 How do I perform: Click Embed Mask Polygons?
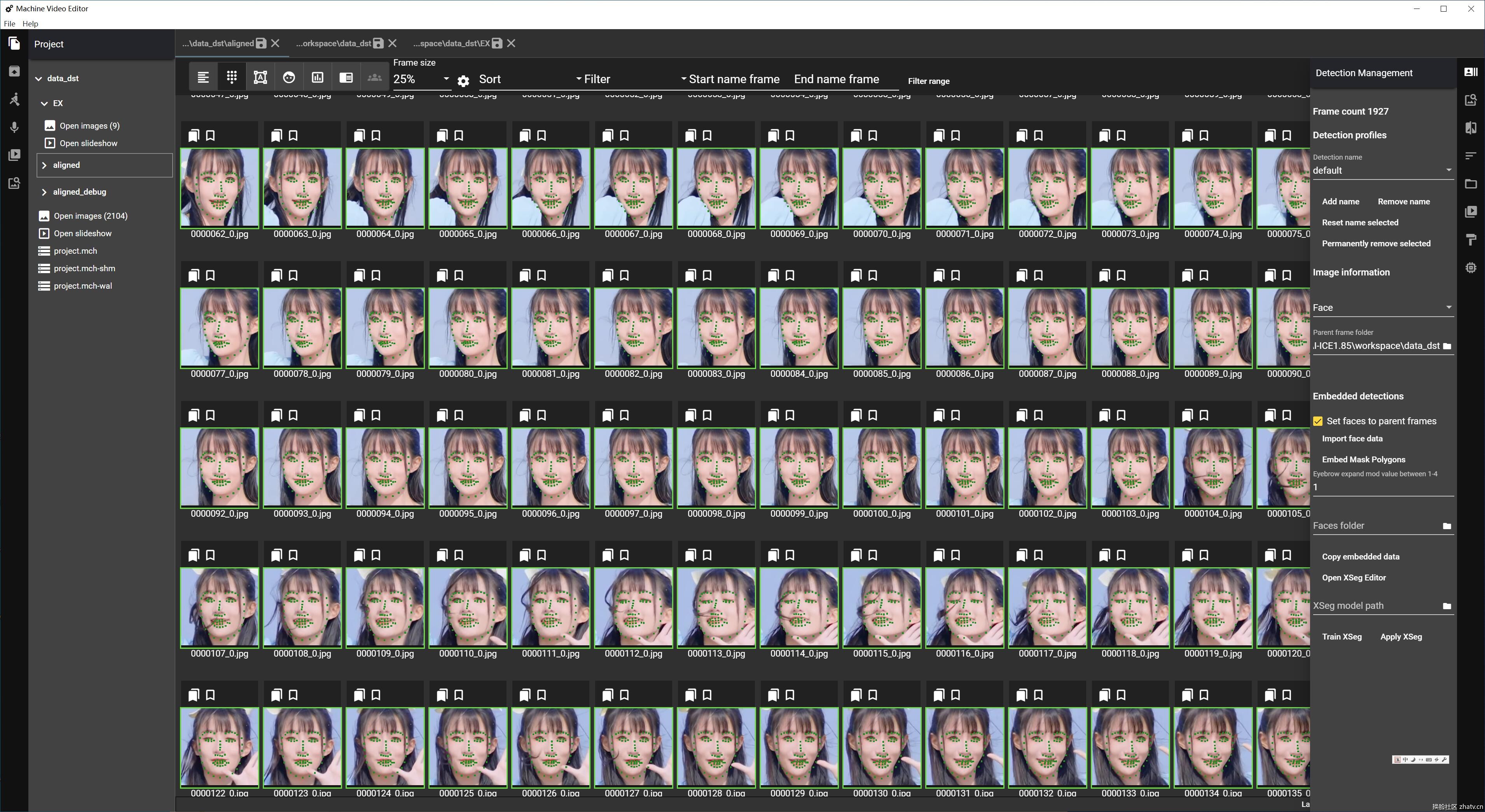coord(1363,459)
